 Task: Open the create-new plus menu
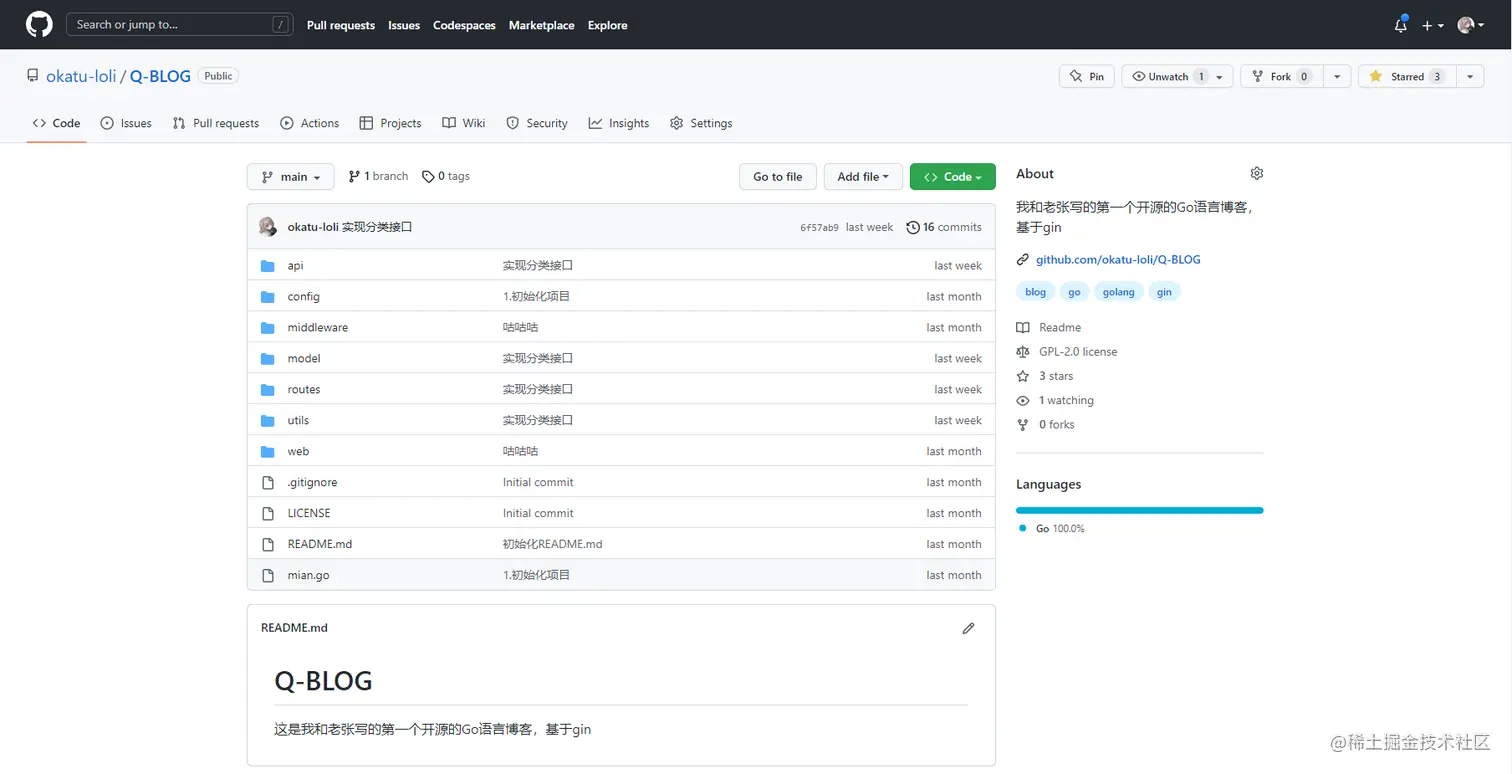tap(1433, 25)
